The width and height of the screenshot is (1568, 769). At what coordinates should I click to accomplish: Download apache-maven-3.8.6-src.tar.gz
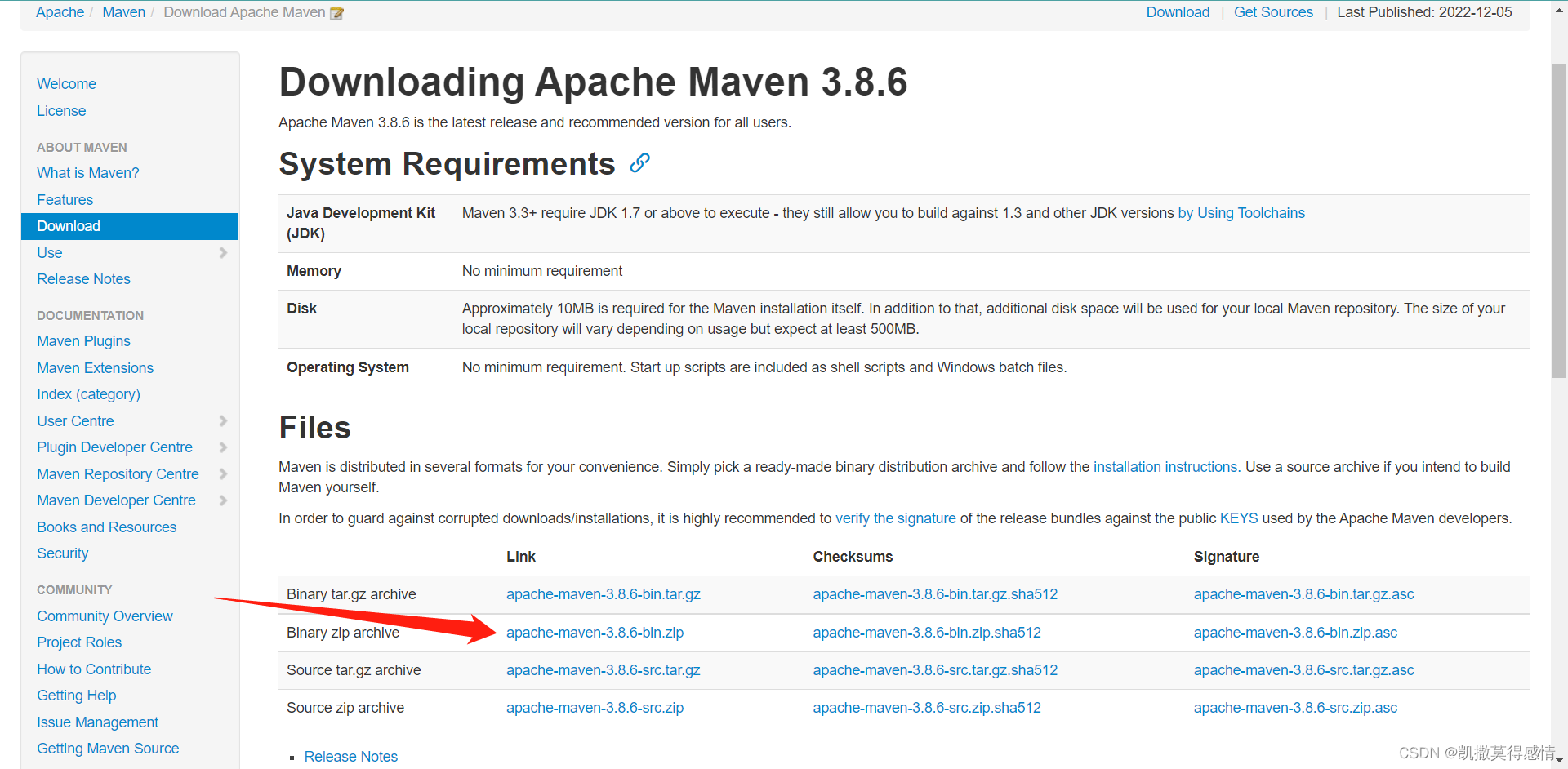pos(604,670)
